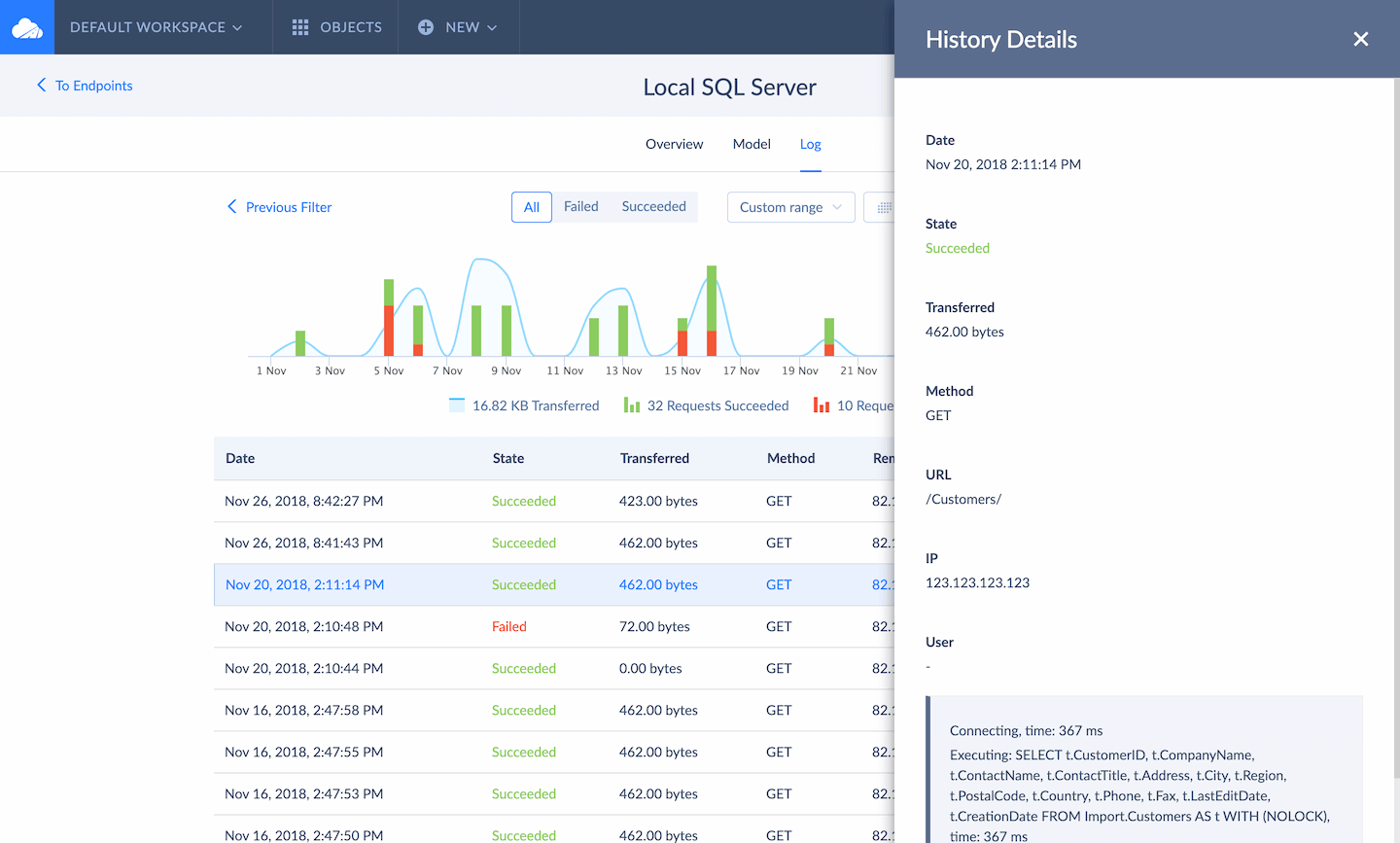1400x843 pixels.
Task: Click the 16.82 KB Transferred legend icon
Action: [457, 405]
